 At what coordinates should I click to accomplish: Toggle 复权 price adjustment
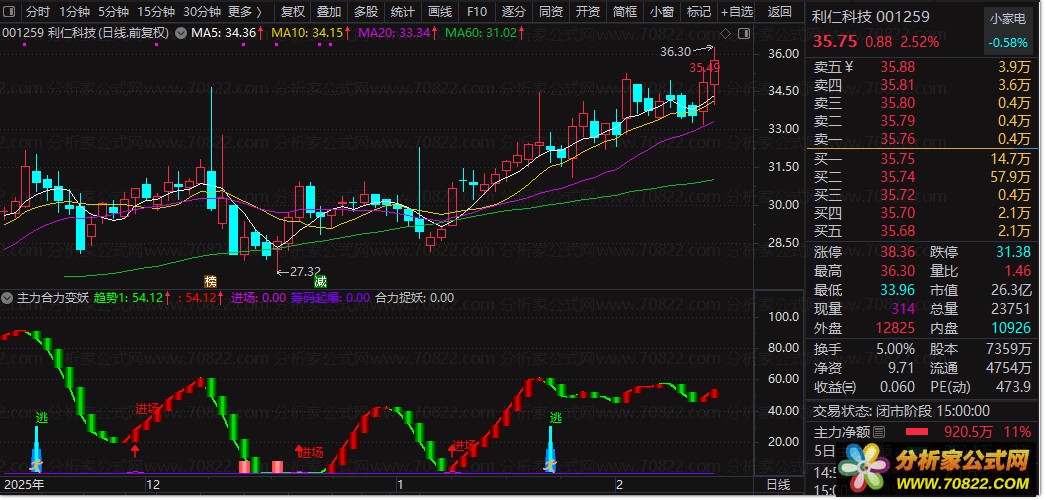tap(293, 12)
